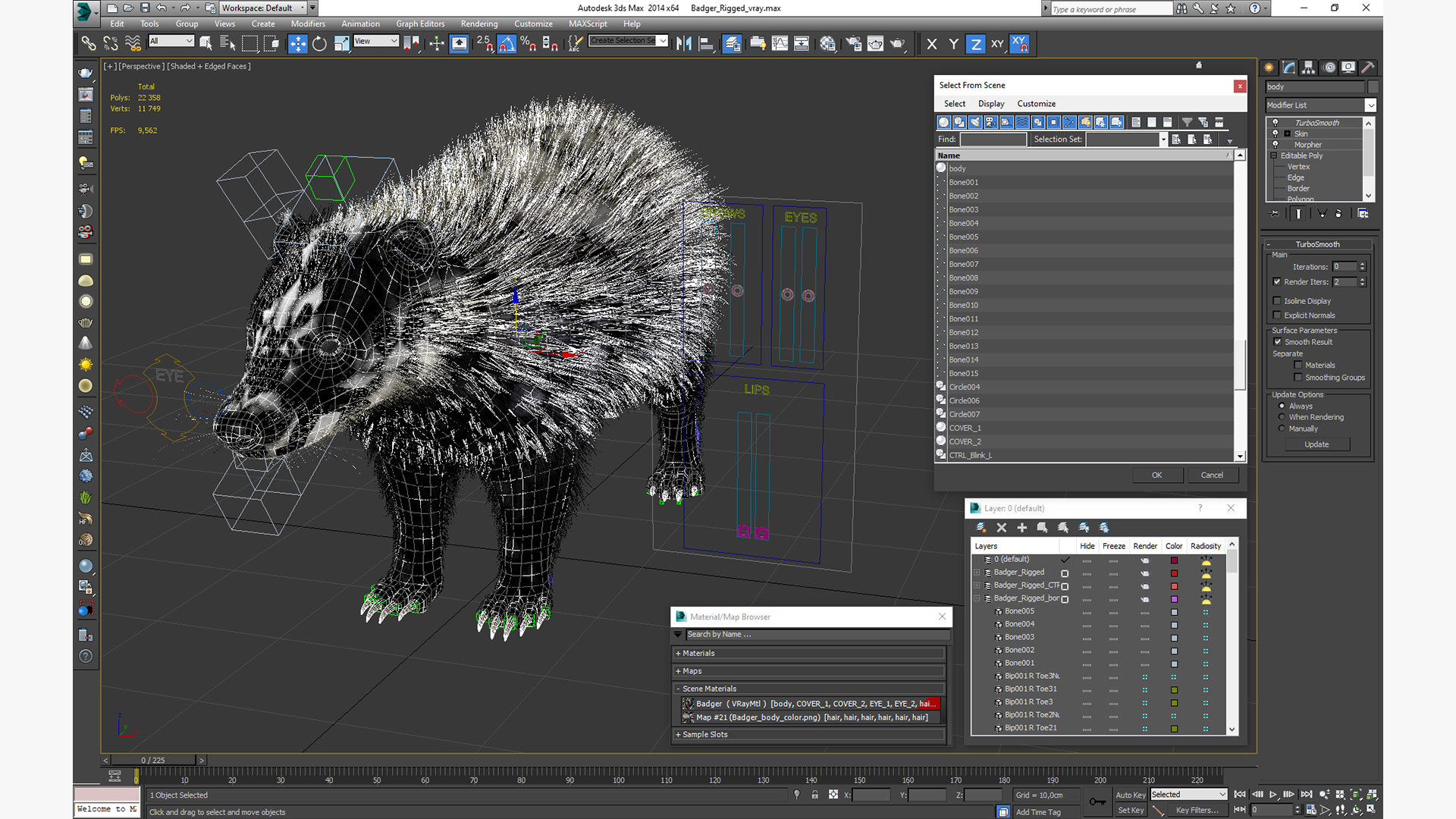
Task: Click the Z axis constraint button
Action: pyautogui.click(x=975, y=44)
